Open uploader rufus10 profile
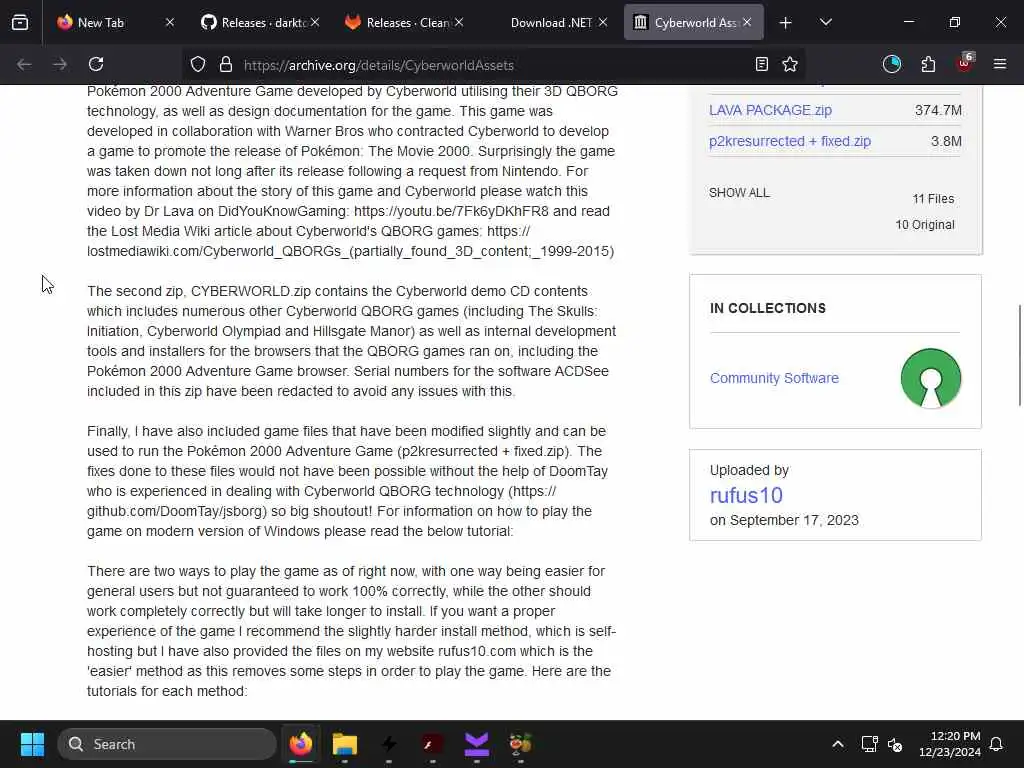 (746, 495)
